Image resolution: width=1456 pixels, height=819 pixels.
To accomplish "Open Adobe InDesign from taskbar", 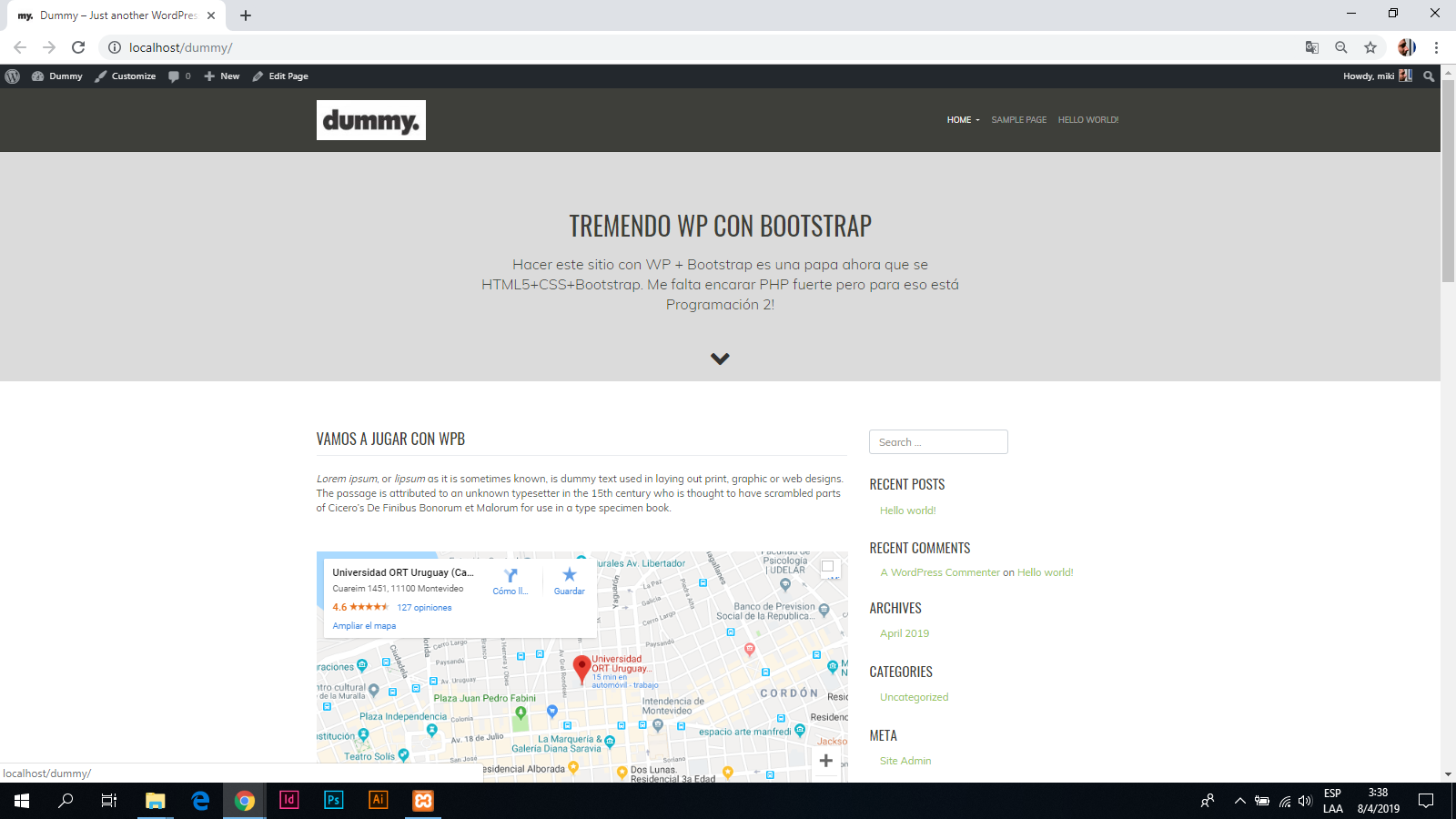I will point(289,801).
